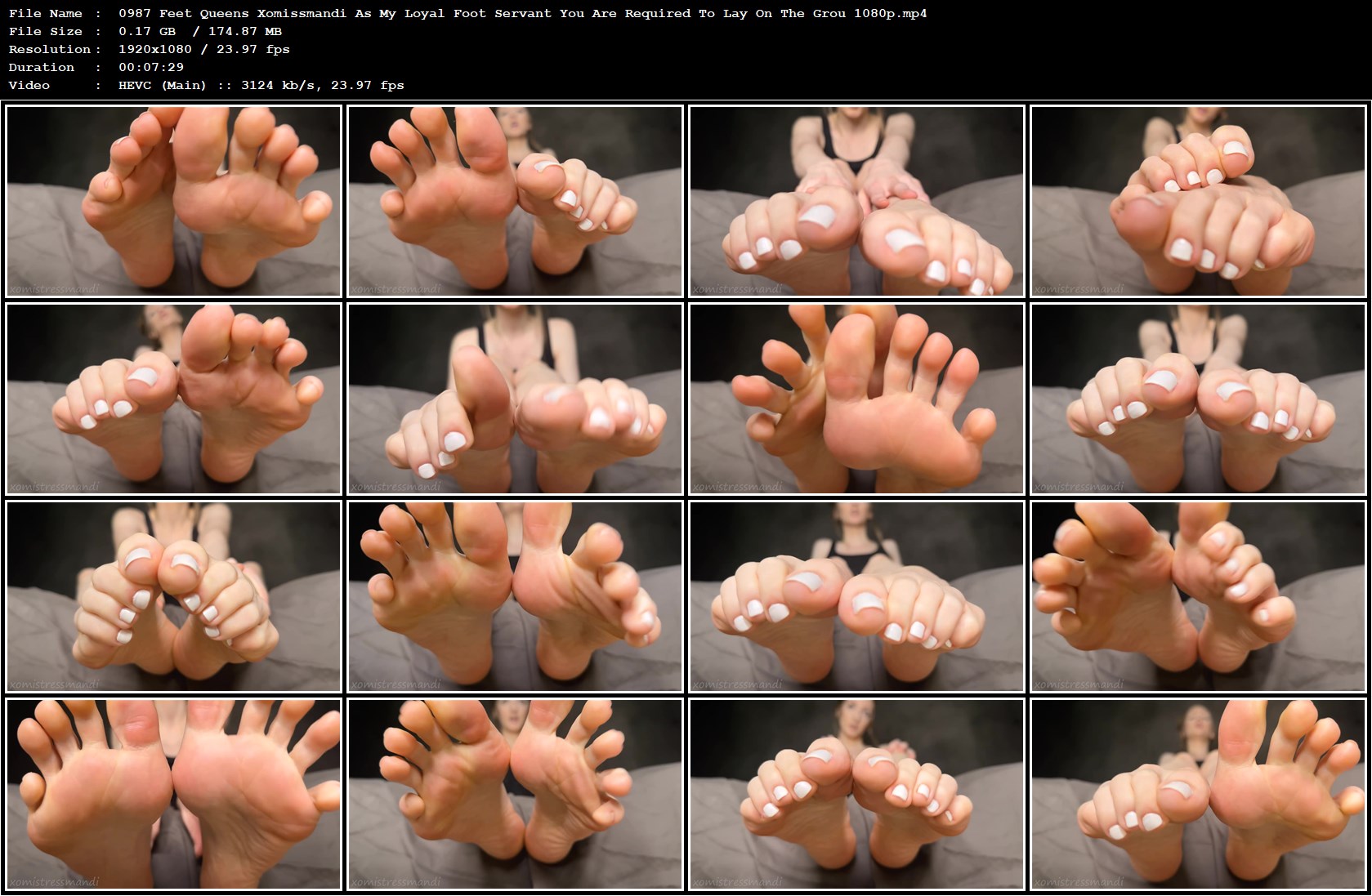Click the resolution value 1920x1080 / 23.97 fps
Viewport: 1372px width, 896px height.
204,49
